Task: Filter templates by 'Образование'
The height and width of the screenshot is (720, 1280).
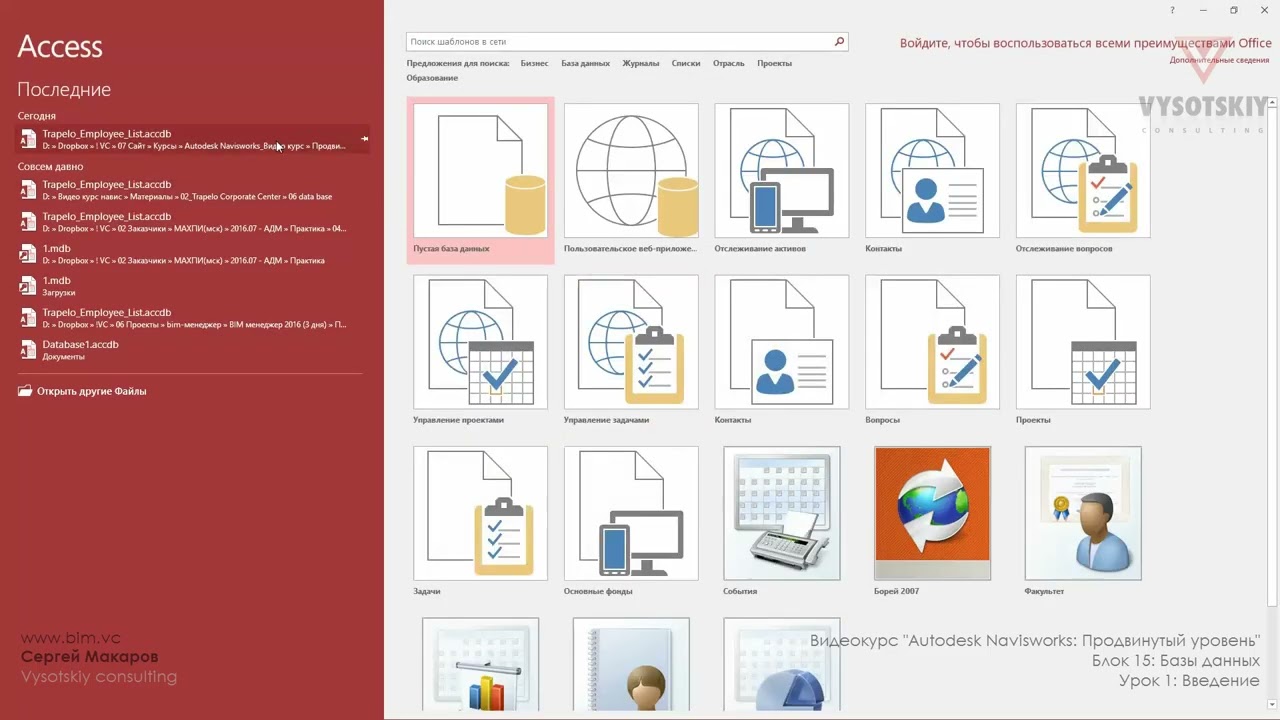Action: point(432,78)
